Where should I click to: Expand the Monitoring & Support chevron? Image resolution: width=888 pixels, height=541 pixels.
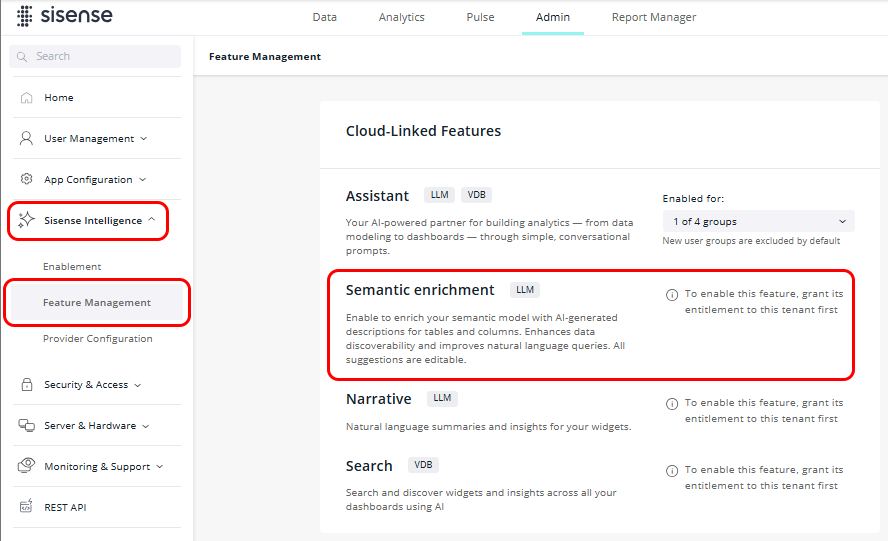[x=160, y=466]
